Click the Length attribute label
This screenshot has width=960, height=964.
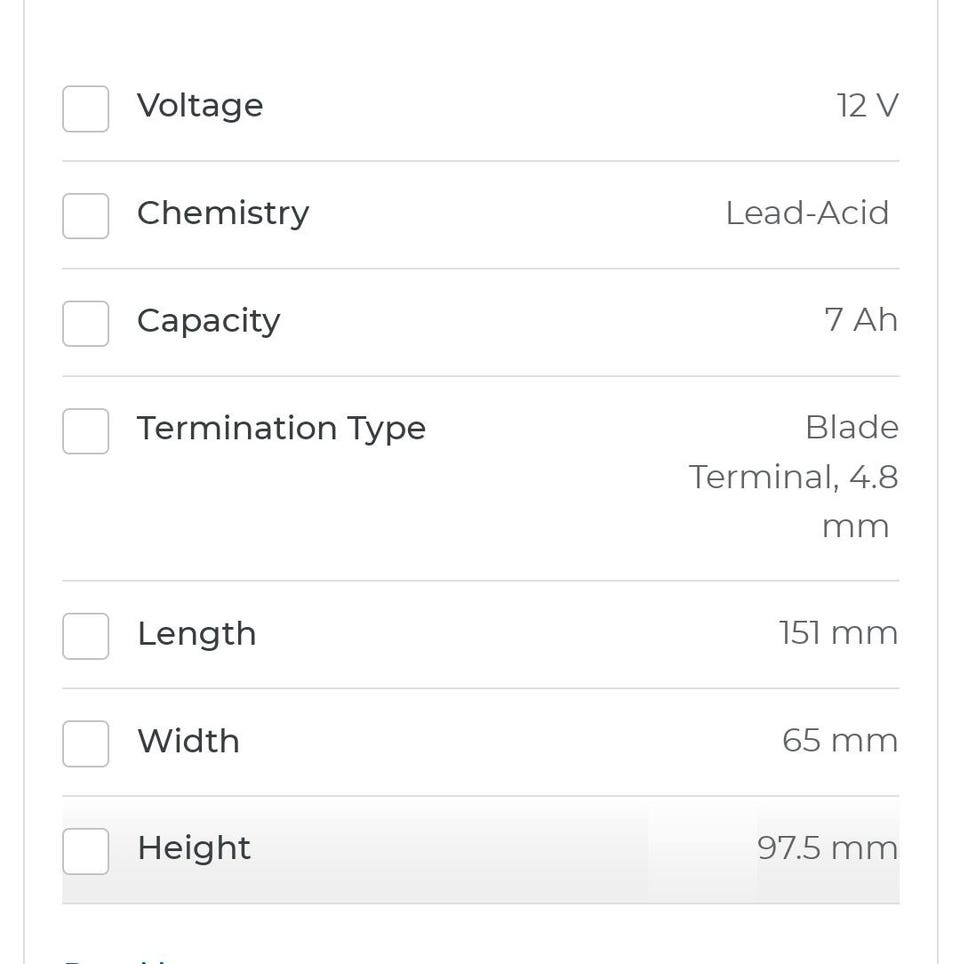(x=196, y=634)
